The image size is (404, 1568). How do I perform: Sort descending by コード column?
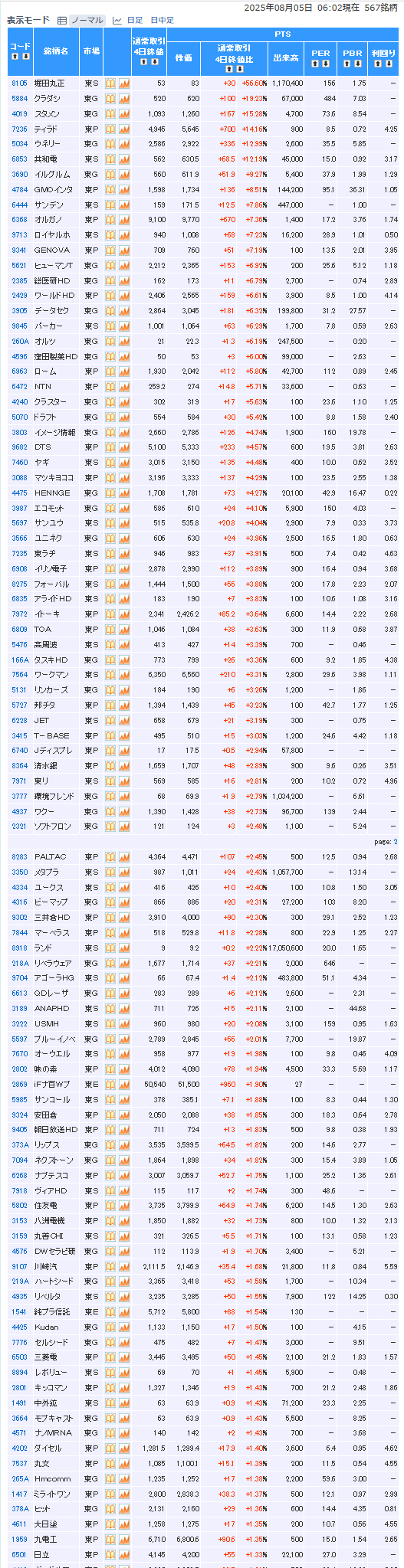tap(25, 57)
